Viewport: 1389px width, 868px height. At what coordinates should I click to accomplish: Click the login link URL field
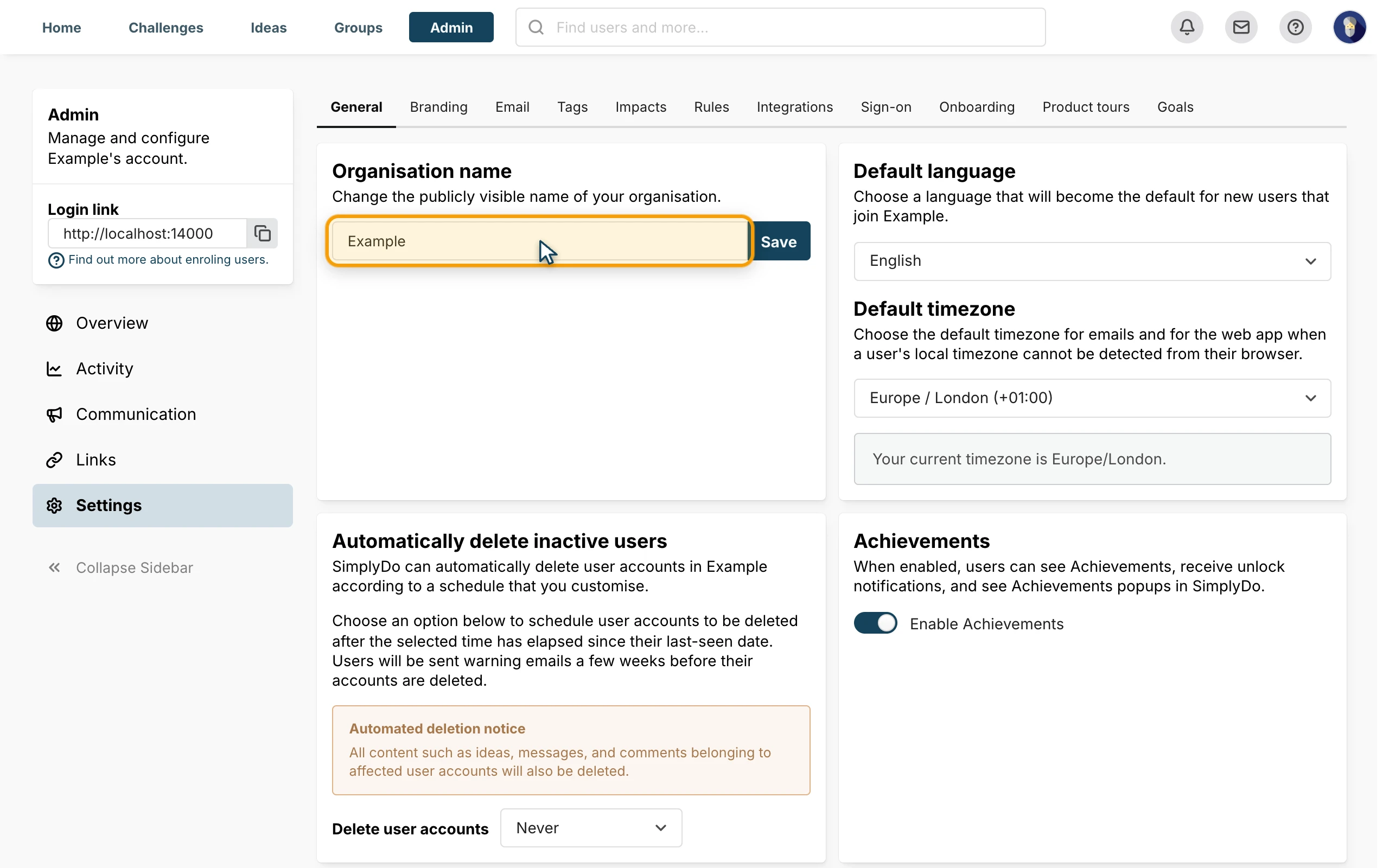click(x=148, y=233)
